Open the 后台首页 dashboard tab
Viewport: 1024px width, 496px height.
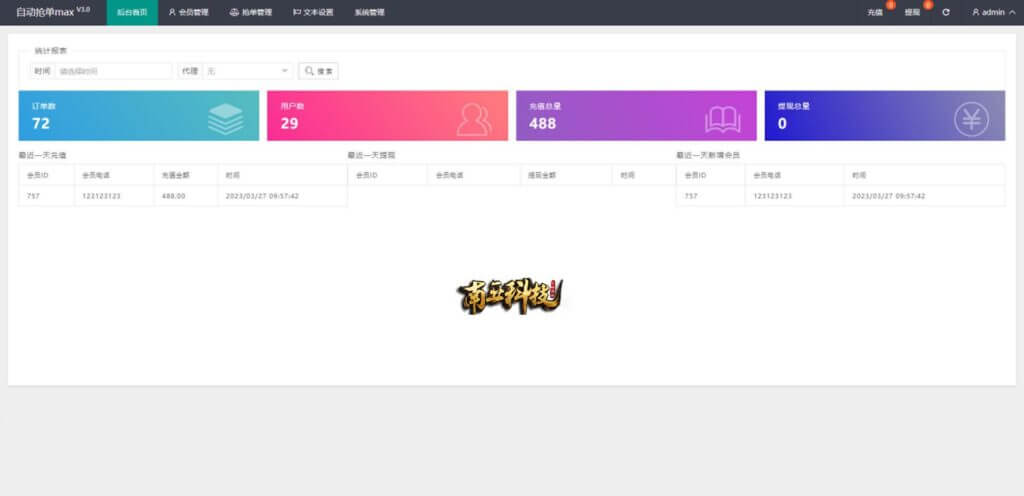pos(132,12)
